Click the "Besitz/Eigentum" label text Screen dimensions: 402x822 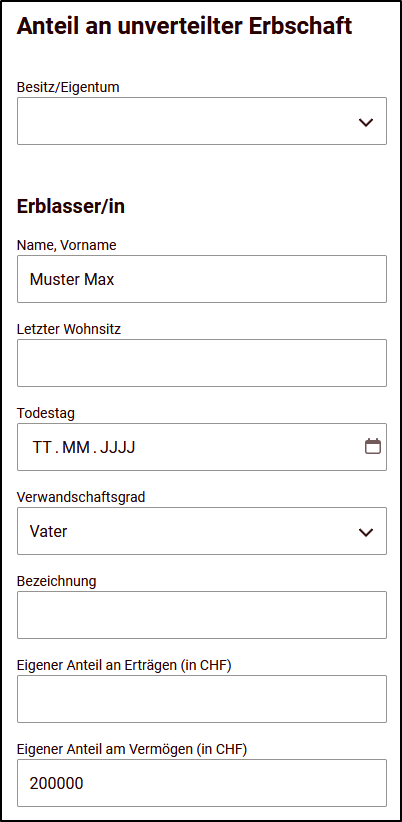[x=68, y=87]
